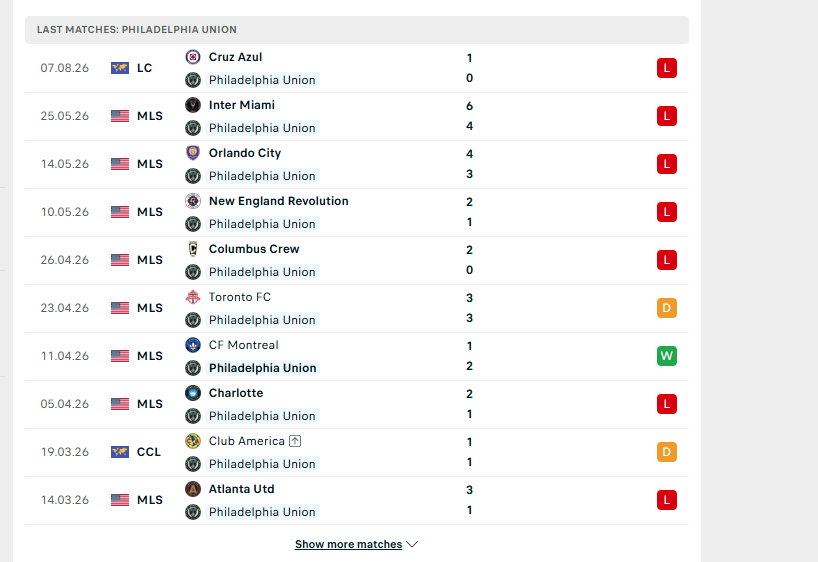Open the L badge for Cruz Azul match
The width and height of the screenshot is (818, 562).
[667, 68]
